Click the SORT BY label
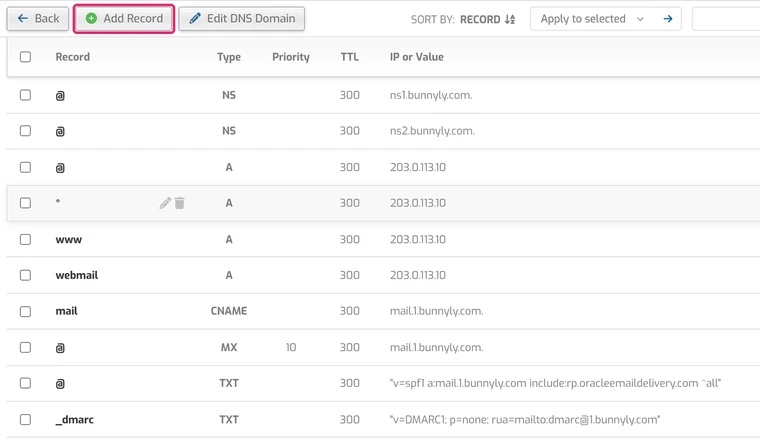Image resolution: width=760 pixels, height=442 pixels. (433, 19)
